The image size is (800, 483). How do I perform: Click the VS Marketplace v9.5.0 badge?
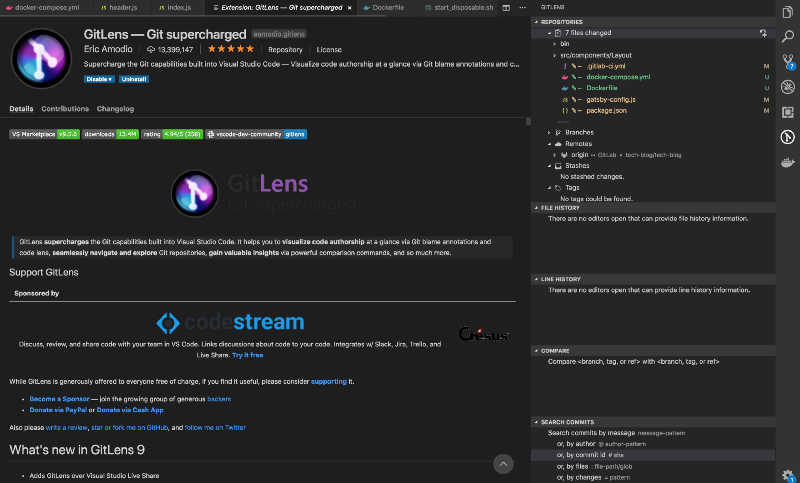click(x=44, y=134)
